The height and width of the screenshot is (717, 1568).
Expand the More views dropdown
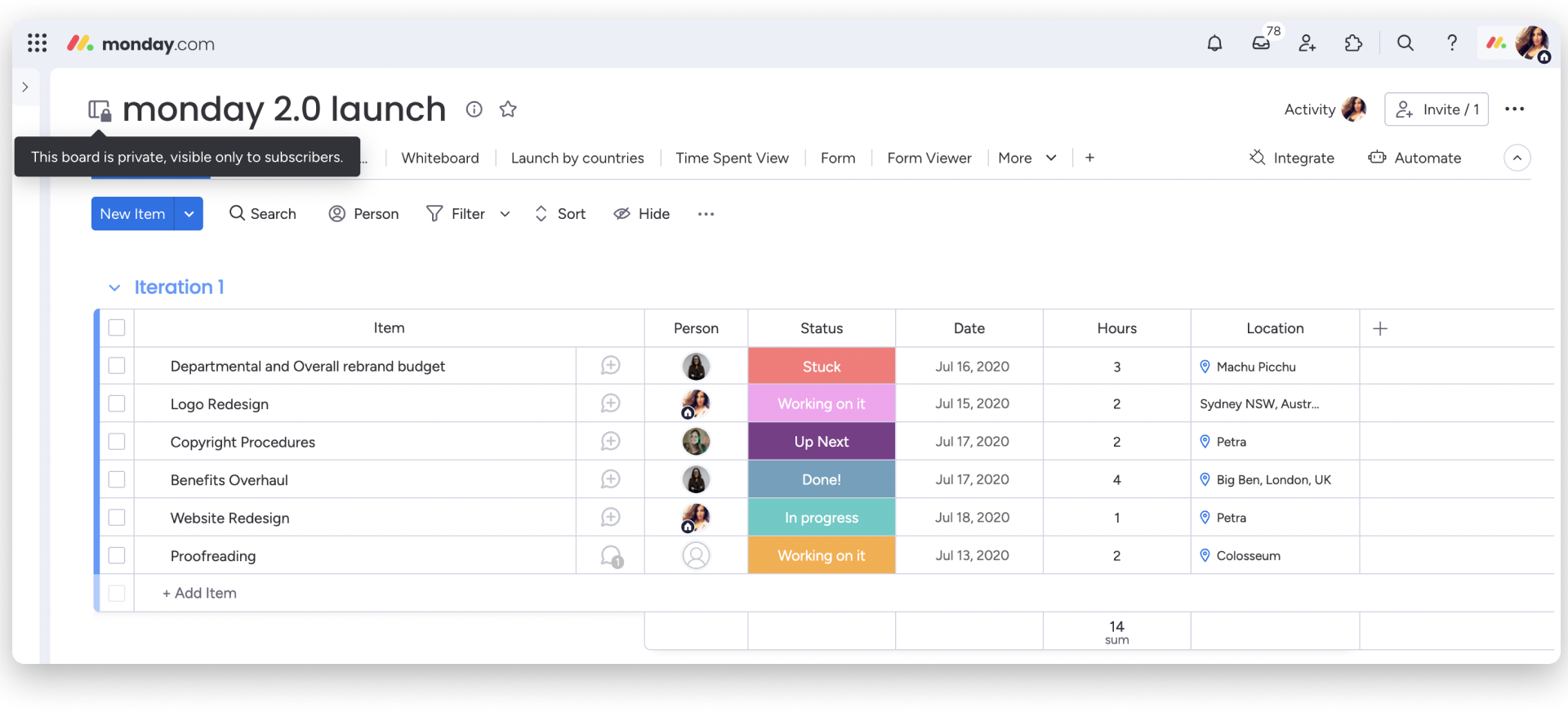click(1027, 158)
